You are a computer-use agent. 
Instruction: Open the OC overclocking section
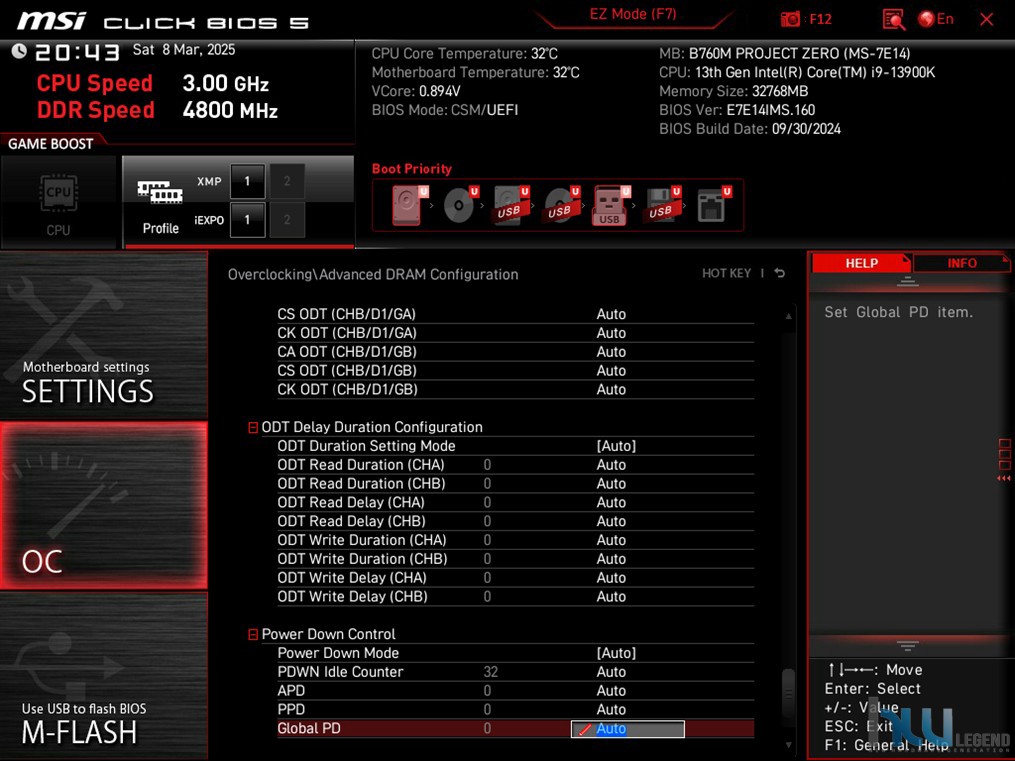click(x=104, y=505)
